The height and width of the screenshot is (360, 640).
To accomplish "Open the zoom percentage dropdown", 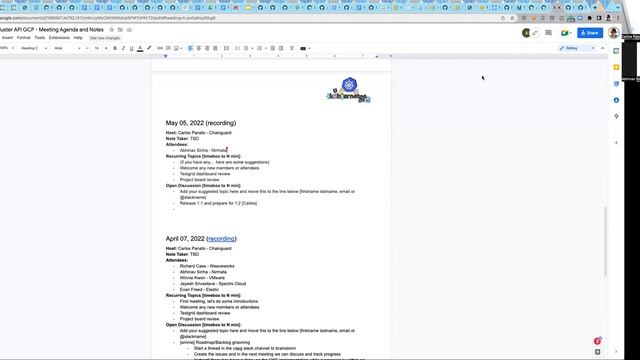I will pos(6,48).
